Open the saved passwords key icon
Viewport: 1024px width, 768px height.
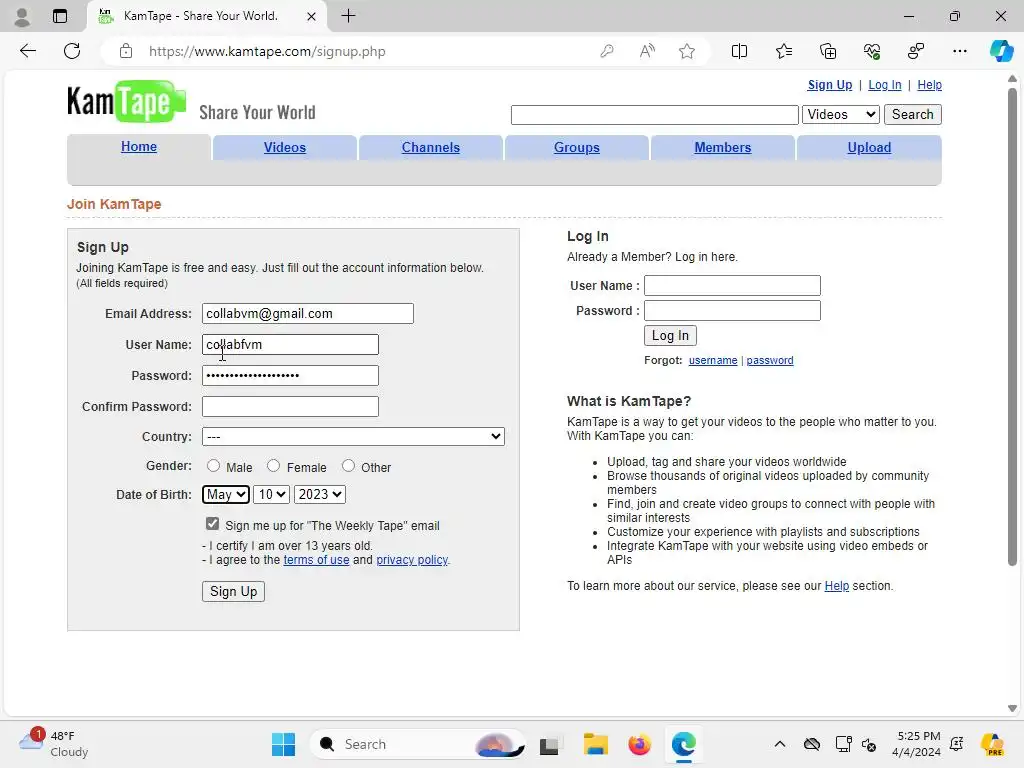coord(607,51)
